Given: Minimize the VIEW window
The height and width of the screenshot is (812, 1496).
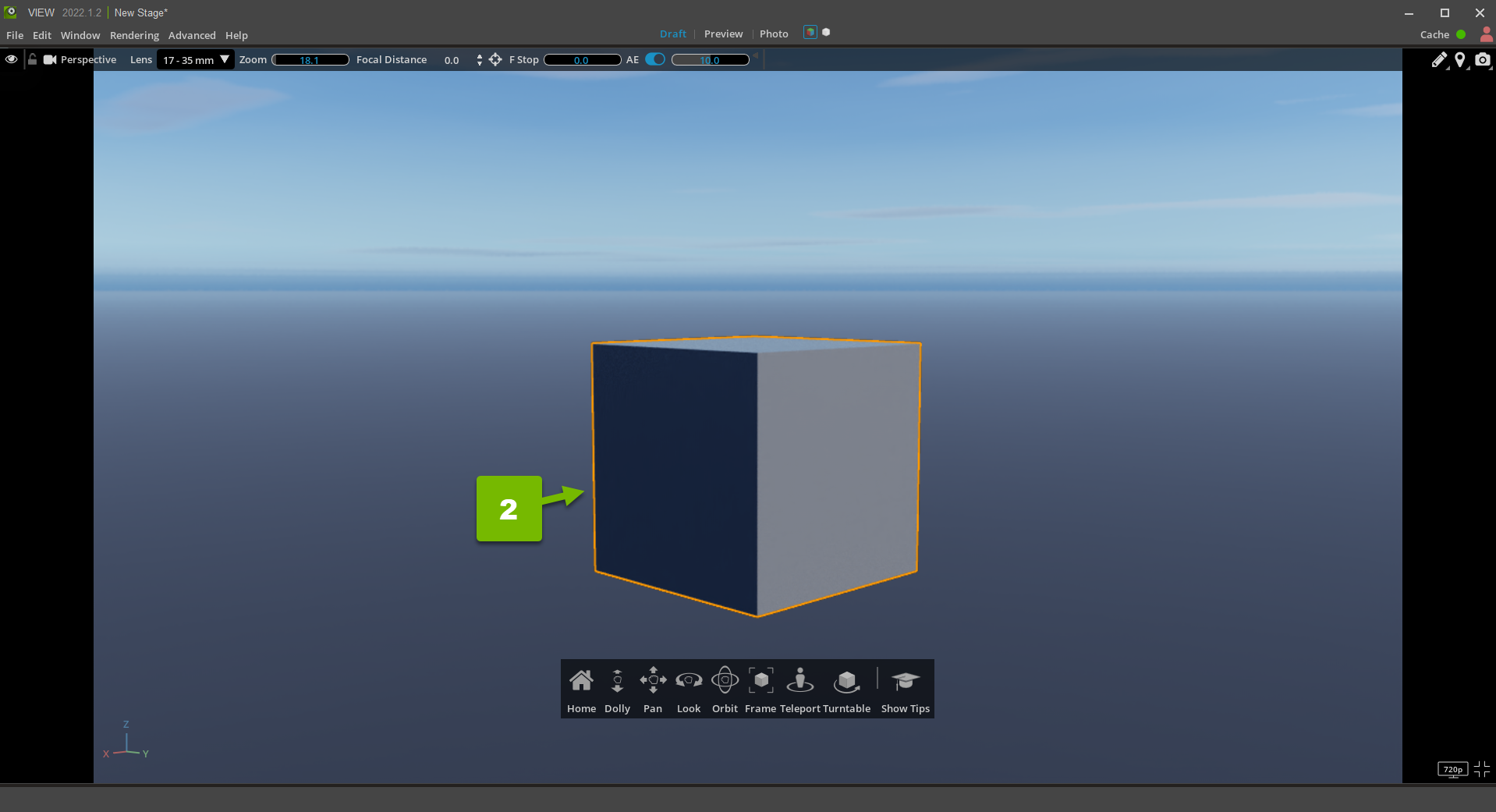Looking at the screenshot, I should pyautogui.click(x=1409, y=12).
